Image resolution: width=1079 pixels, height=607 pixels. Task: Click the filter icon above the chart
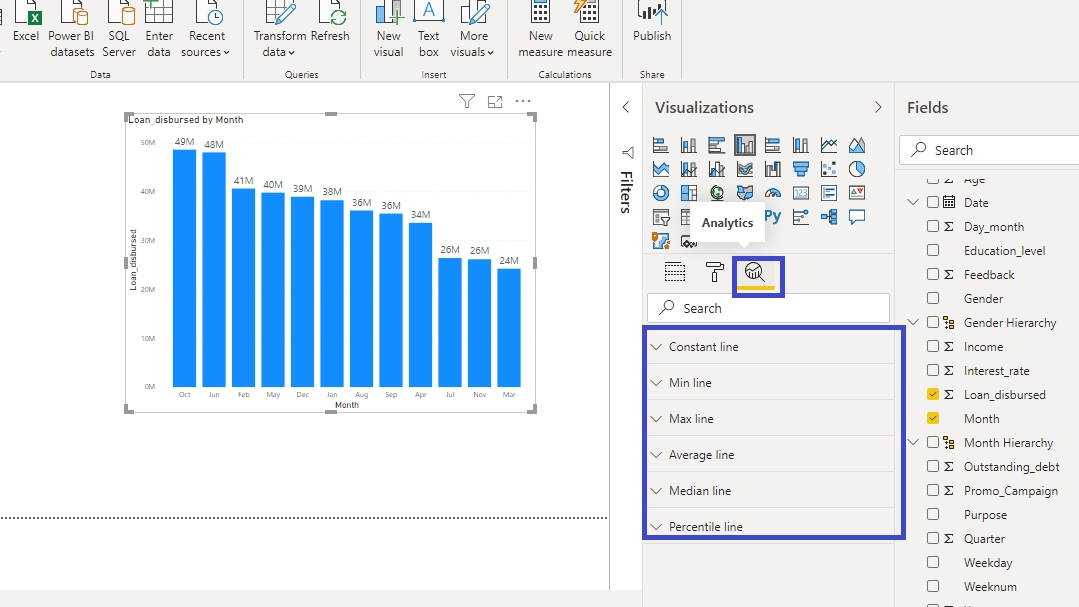(x=466, y=101)
